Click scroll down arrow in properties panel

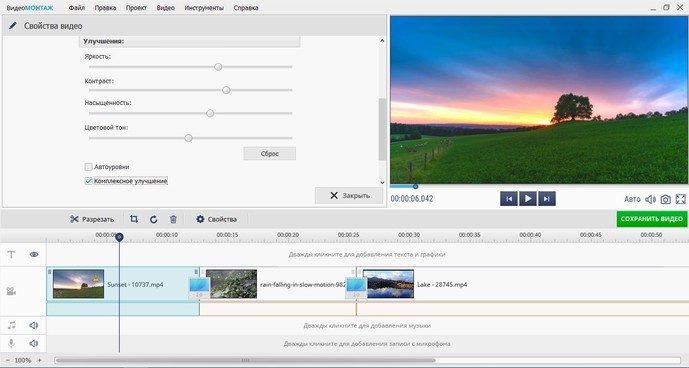382,182
